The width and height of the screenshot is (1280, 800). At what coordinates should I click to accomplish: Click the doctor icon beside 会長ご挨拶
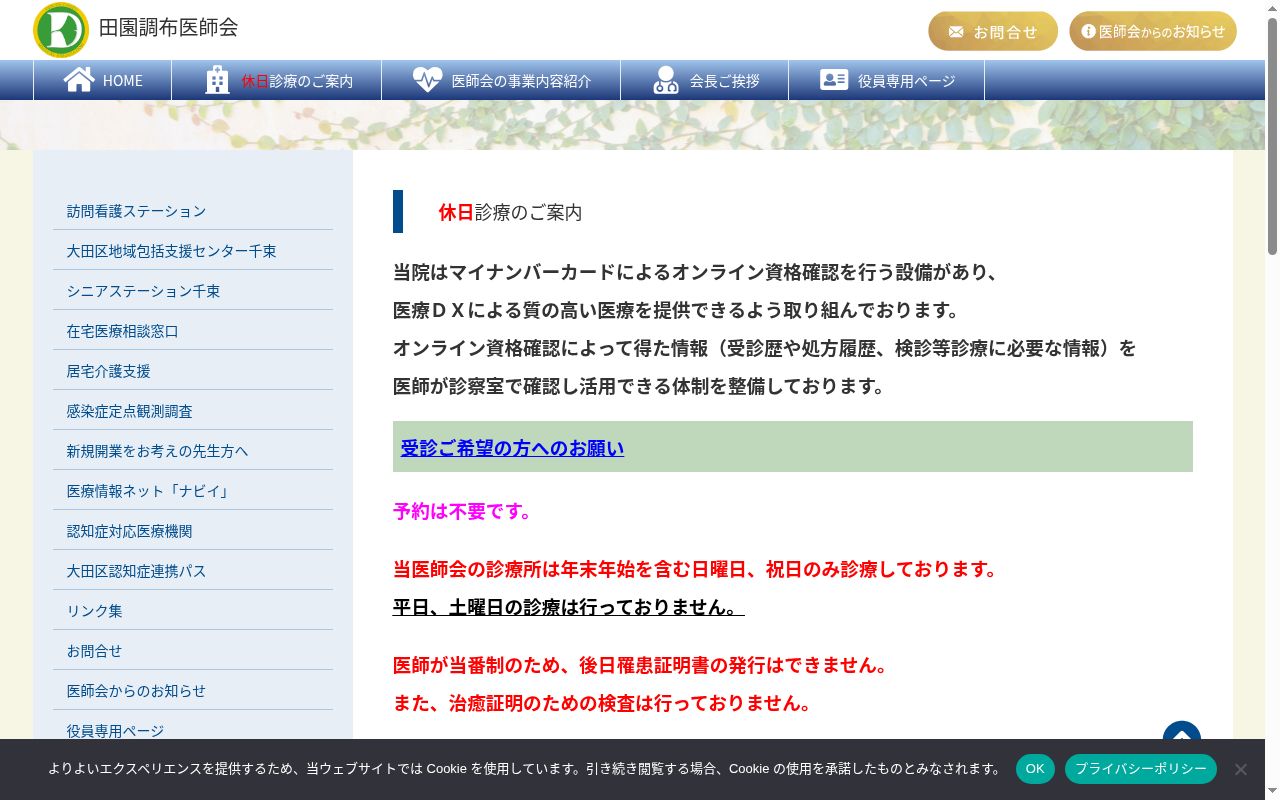click(x=665, y=80)
